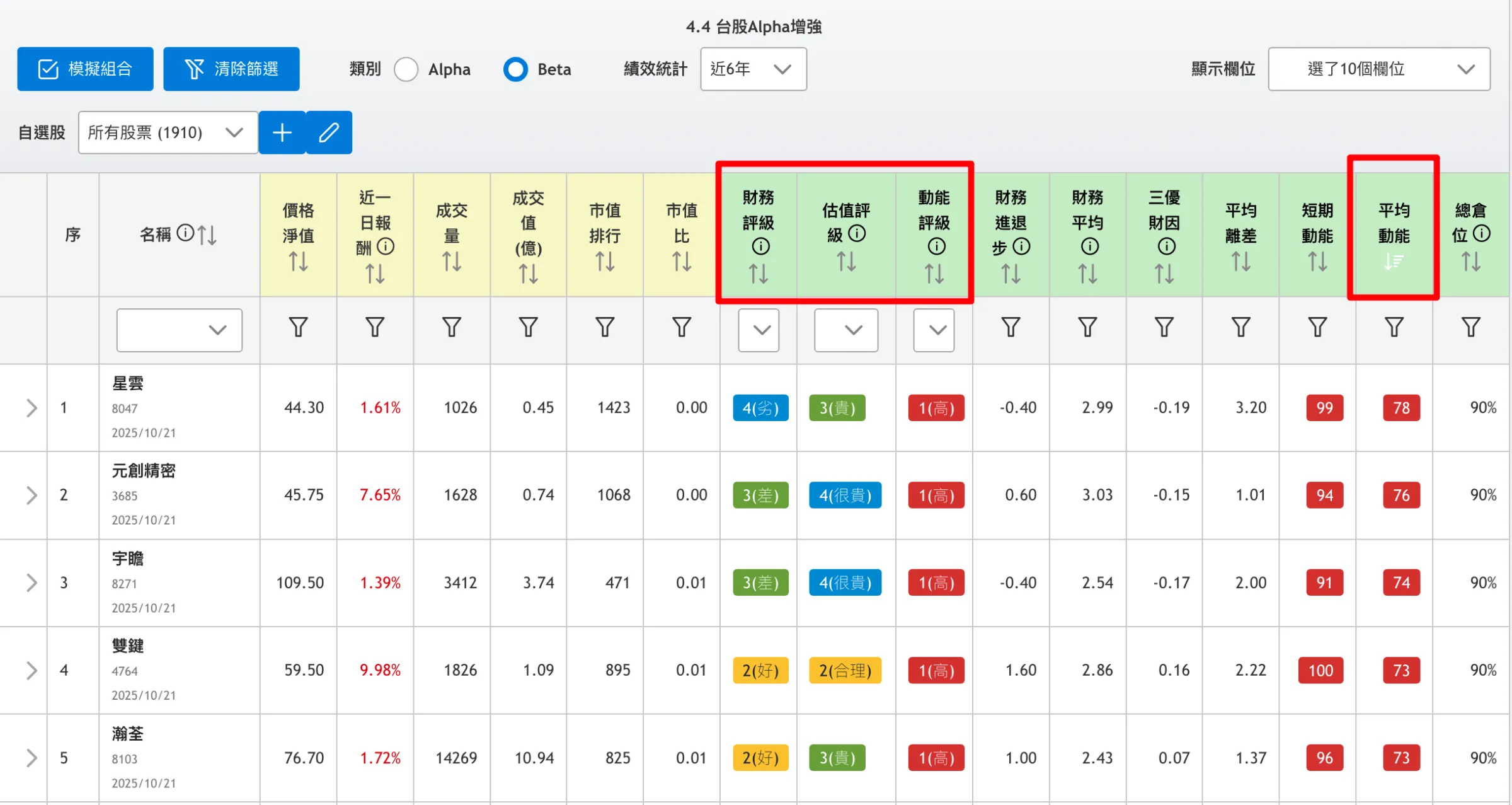
Task: Sort by 財務進退步 column
Action: tap(1011, 274)
